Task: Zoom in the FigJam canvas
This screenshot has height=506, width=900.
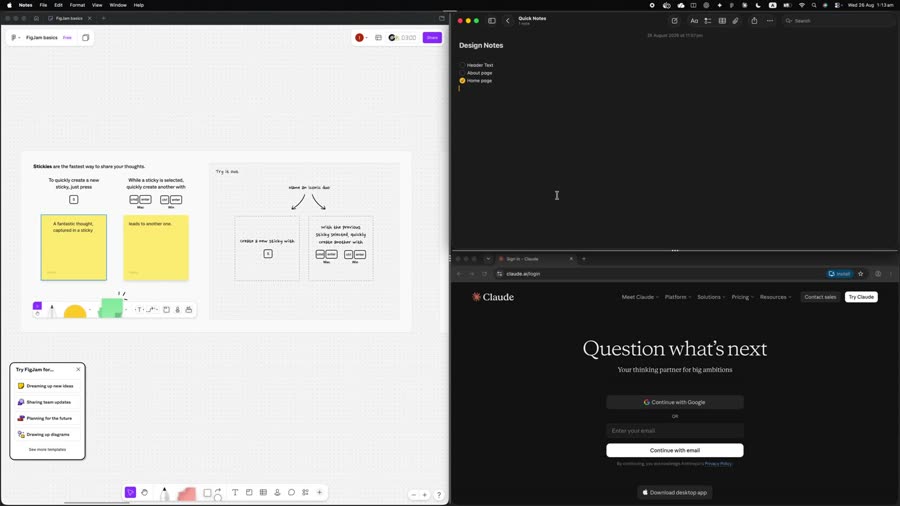Action: 425,495
